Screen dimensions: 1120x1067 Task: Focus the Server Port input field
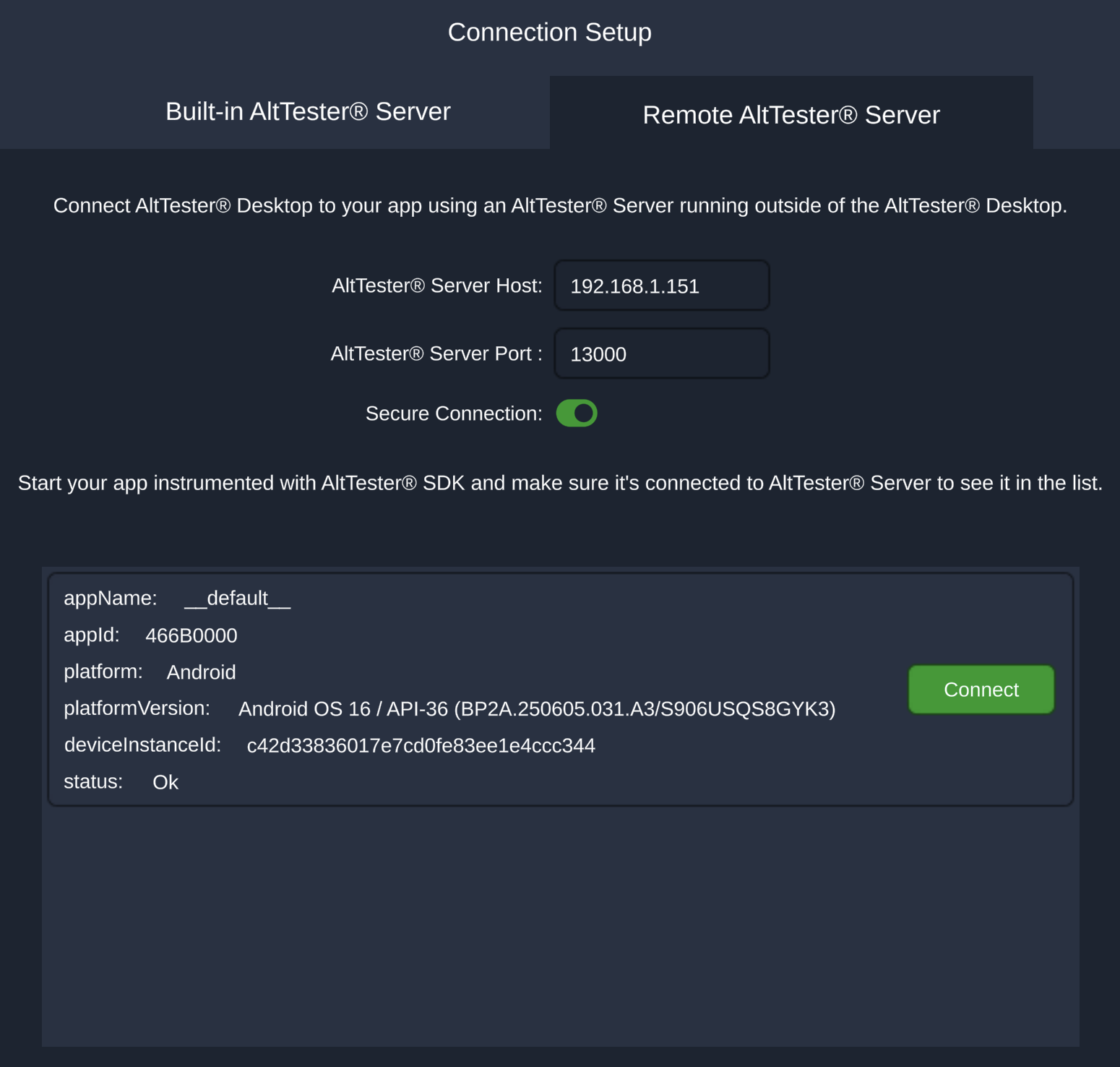tap(661, 354)
